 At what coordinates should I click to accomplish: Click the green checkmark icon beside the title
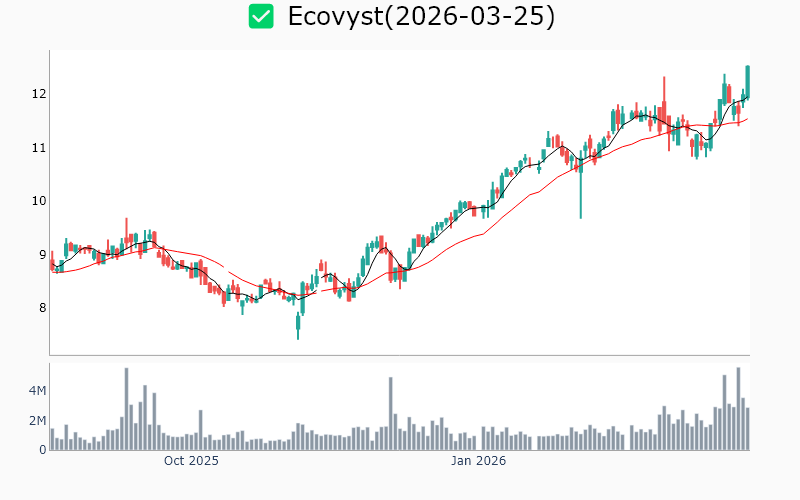261,17
